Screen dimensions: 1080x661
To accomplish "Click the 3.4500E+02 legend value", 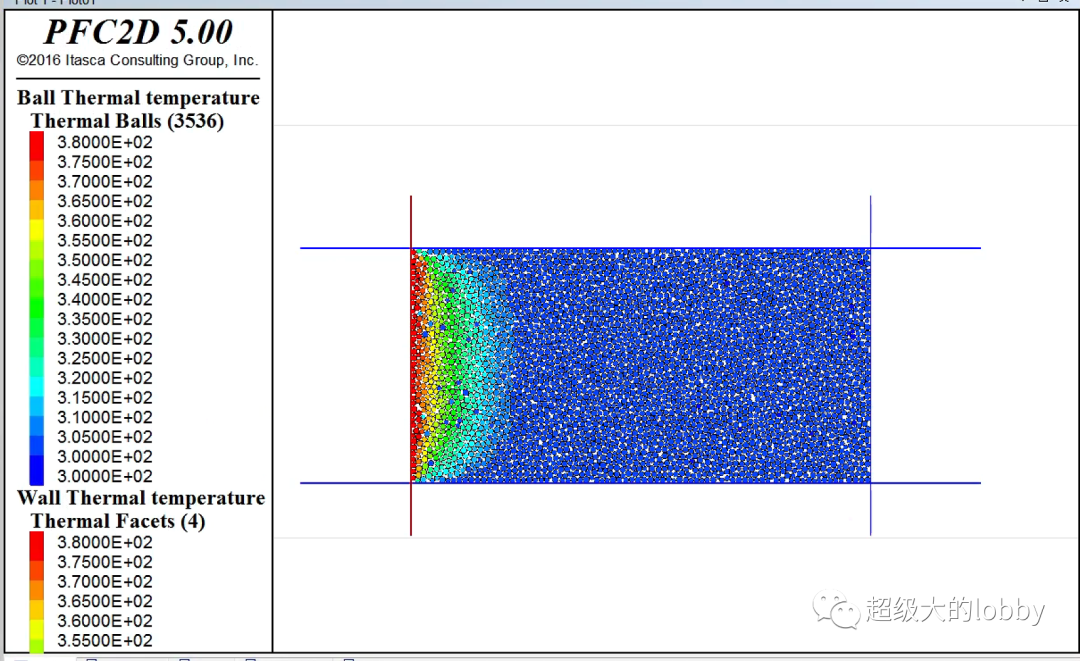I will (x=105, y=280).
